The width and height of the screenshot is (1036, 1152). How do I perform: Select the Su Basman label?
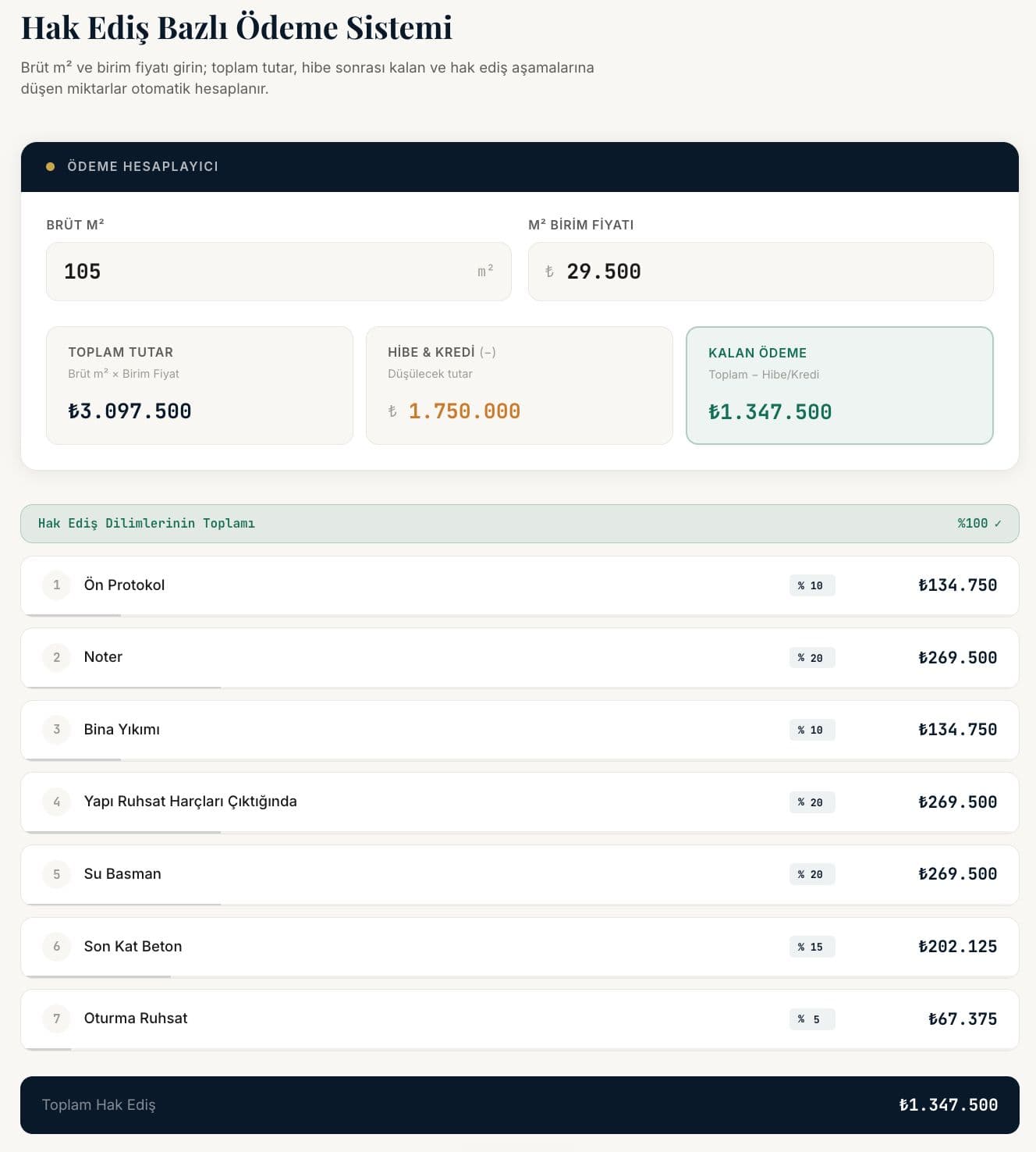[x=122, y=874]
